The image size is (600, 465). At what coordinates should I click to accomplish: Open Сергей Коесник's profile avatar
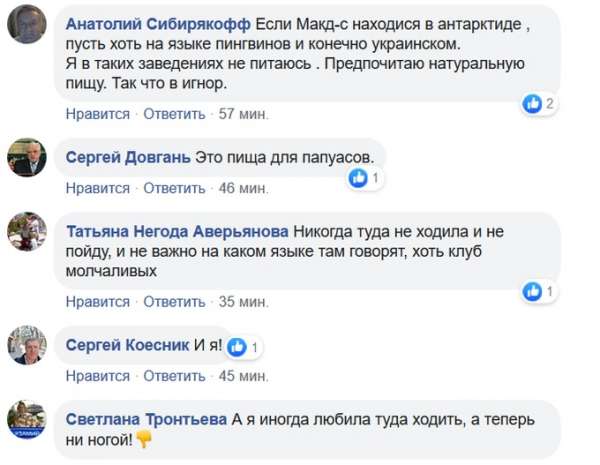click(27, 346)
